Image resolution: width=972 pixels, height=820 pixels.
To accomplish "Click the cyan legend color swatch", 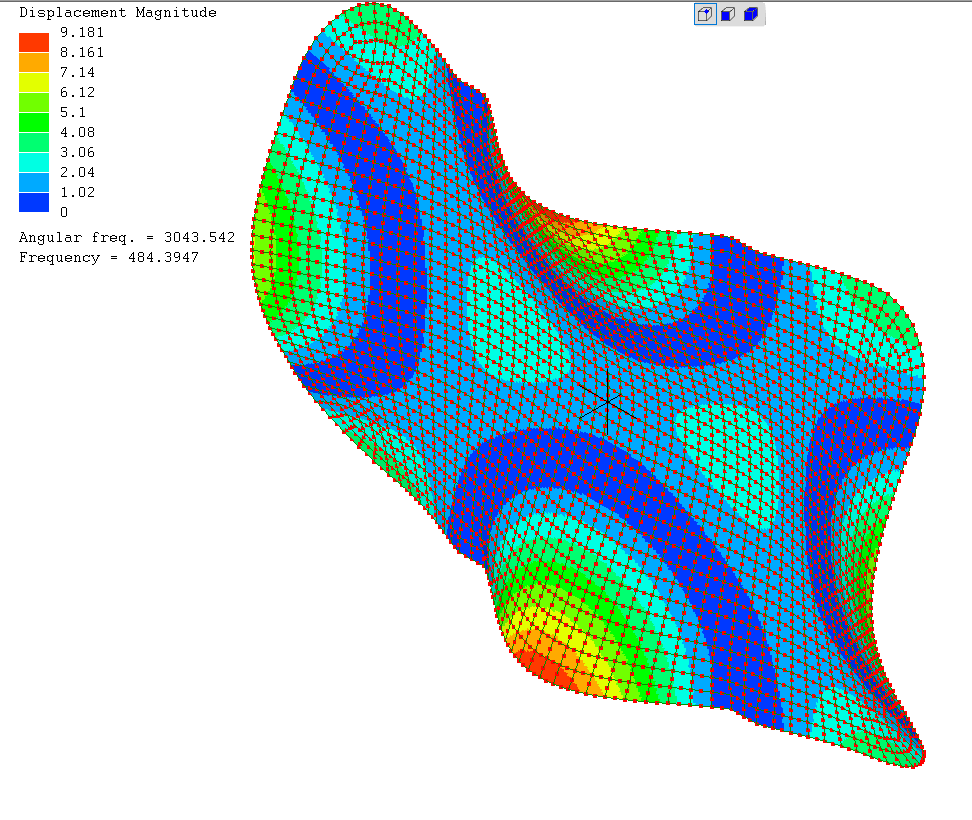I will pyautogui.click(x=34, y=162).
